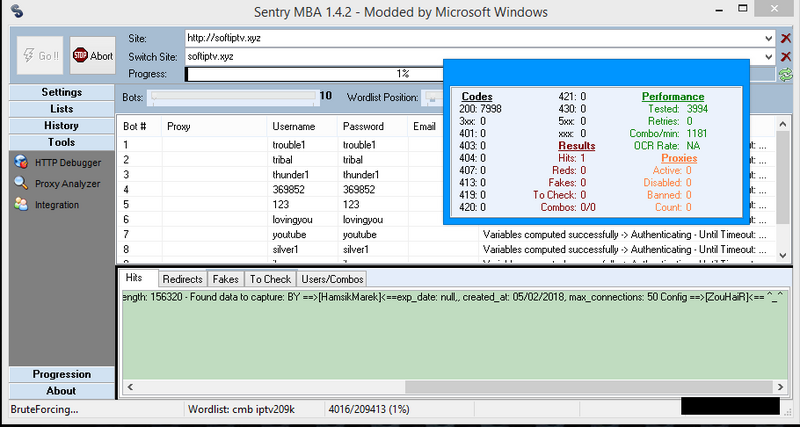Image resolution: width=800 pixels, height=427 pixels.
Task: Click the bot list scroll down arrow
Action: click(783, 255)
